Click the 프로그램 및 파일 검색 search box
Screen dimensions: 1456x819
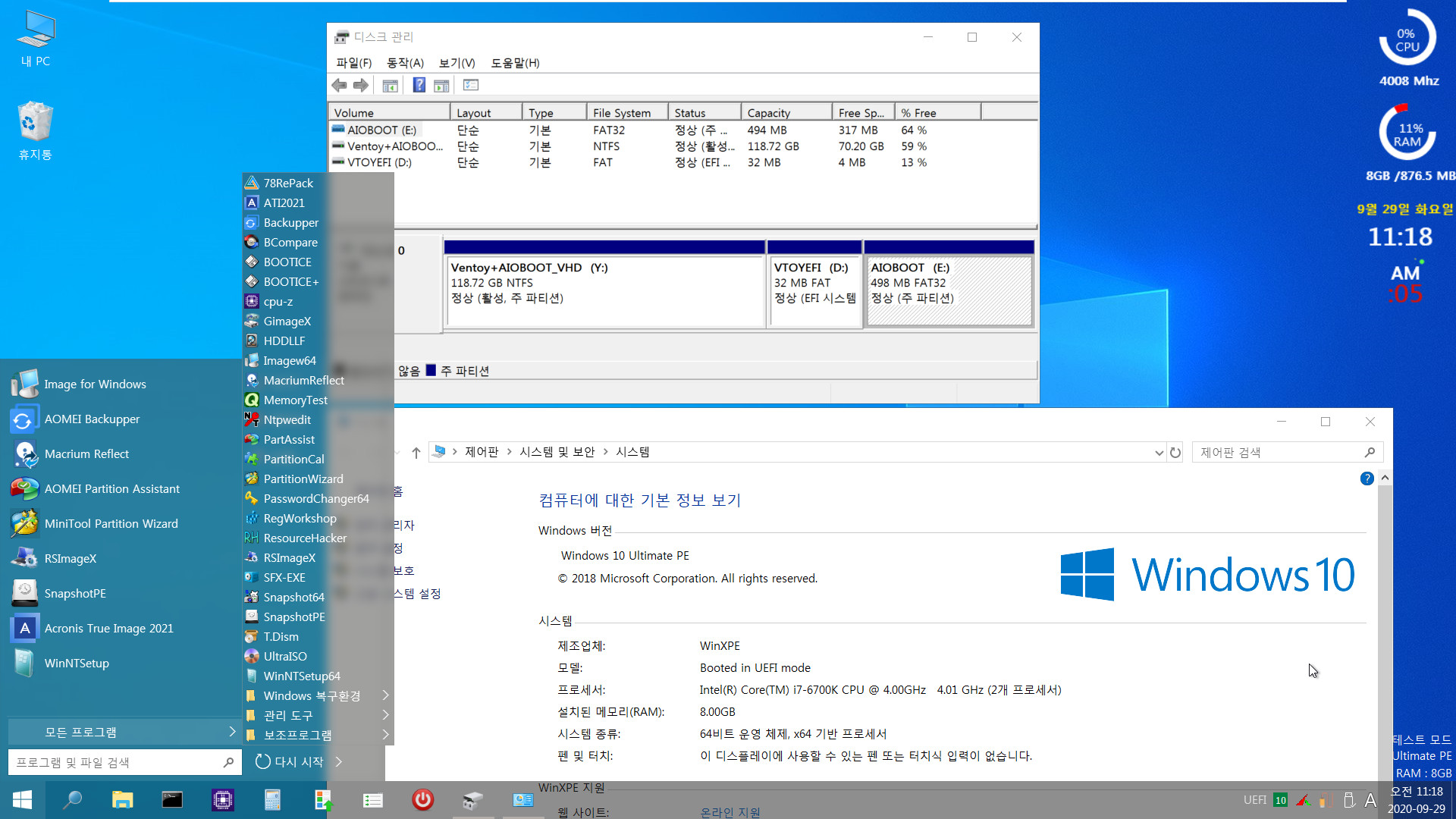(x=125, y=762)
